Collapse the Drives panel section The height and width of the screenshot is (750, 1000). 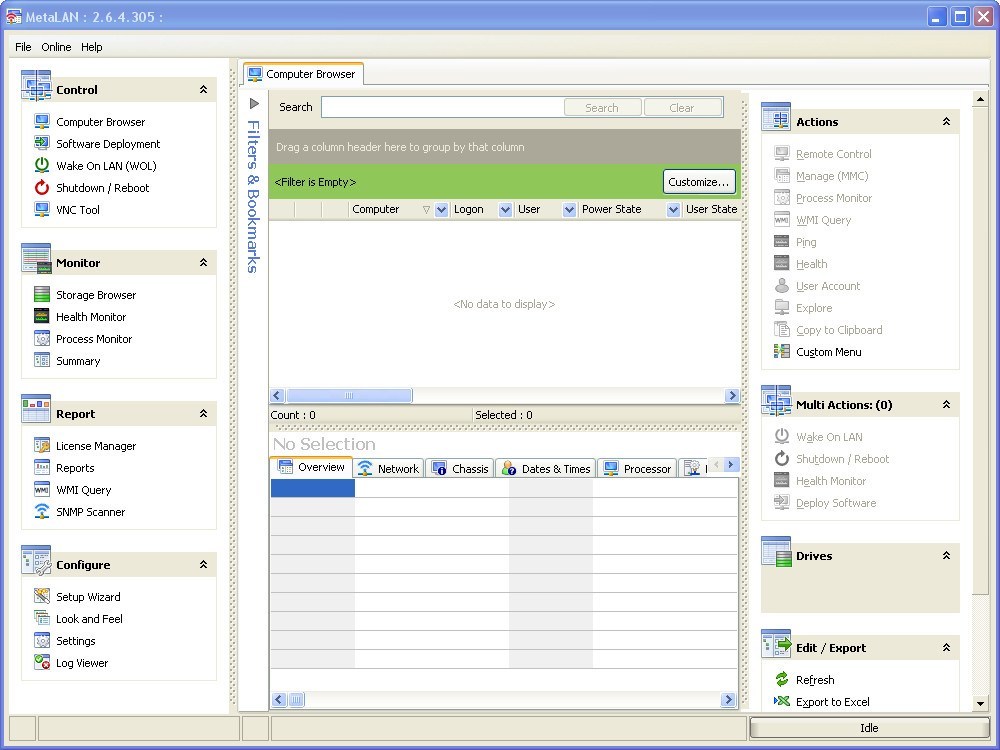coord(946,555)
